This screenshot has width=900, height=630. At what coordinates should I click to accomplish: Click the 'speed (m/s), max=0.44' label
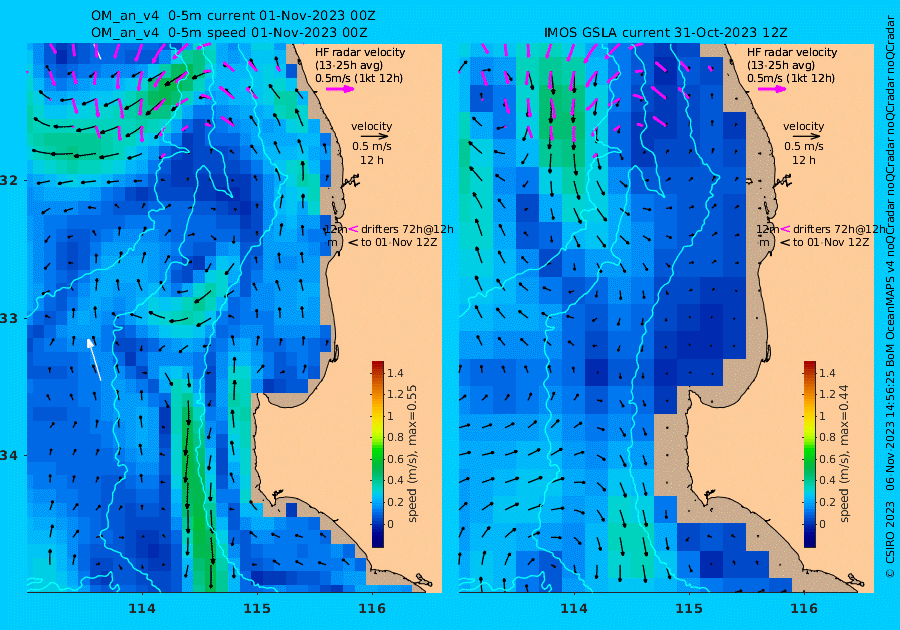pyautogui.click(x=844, y=453)
